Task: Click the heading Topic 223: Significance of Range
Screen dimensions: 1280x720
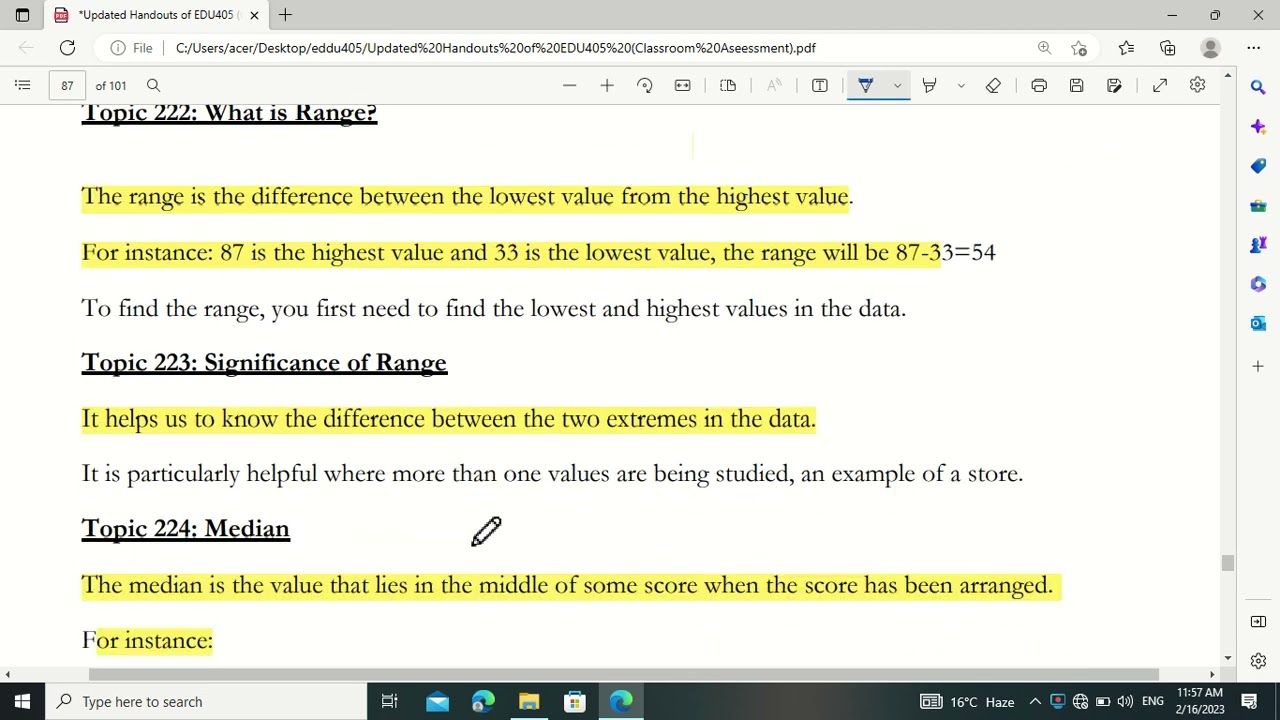Action: click(x=264, y=362)
